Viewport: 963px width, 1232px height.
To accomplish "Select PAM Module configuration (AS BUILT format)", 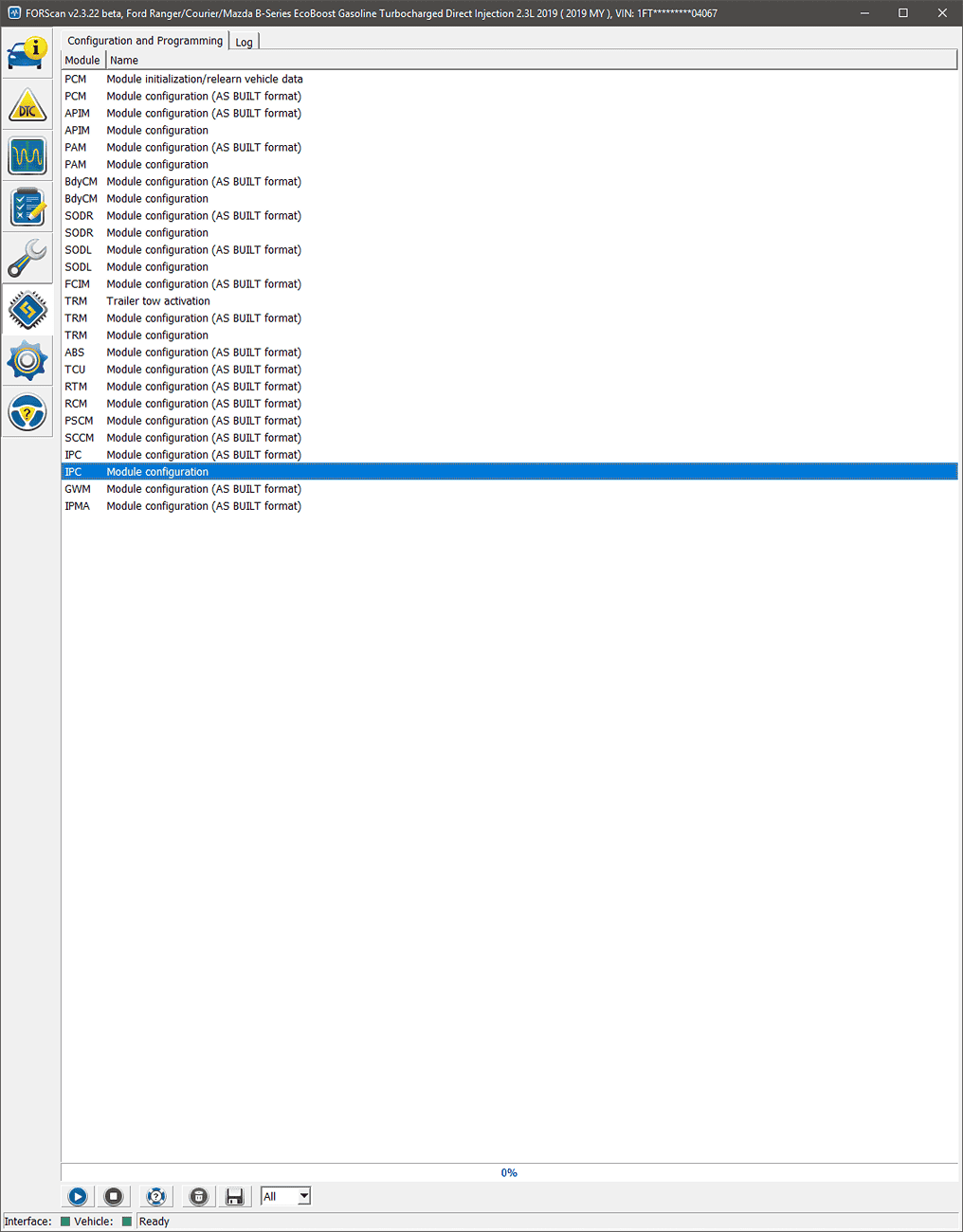I will click(x=510, y=148).
